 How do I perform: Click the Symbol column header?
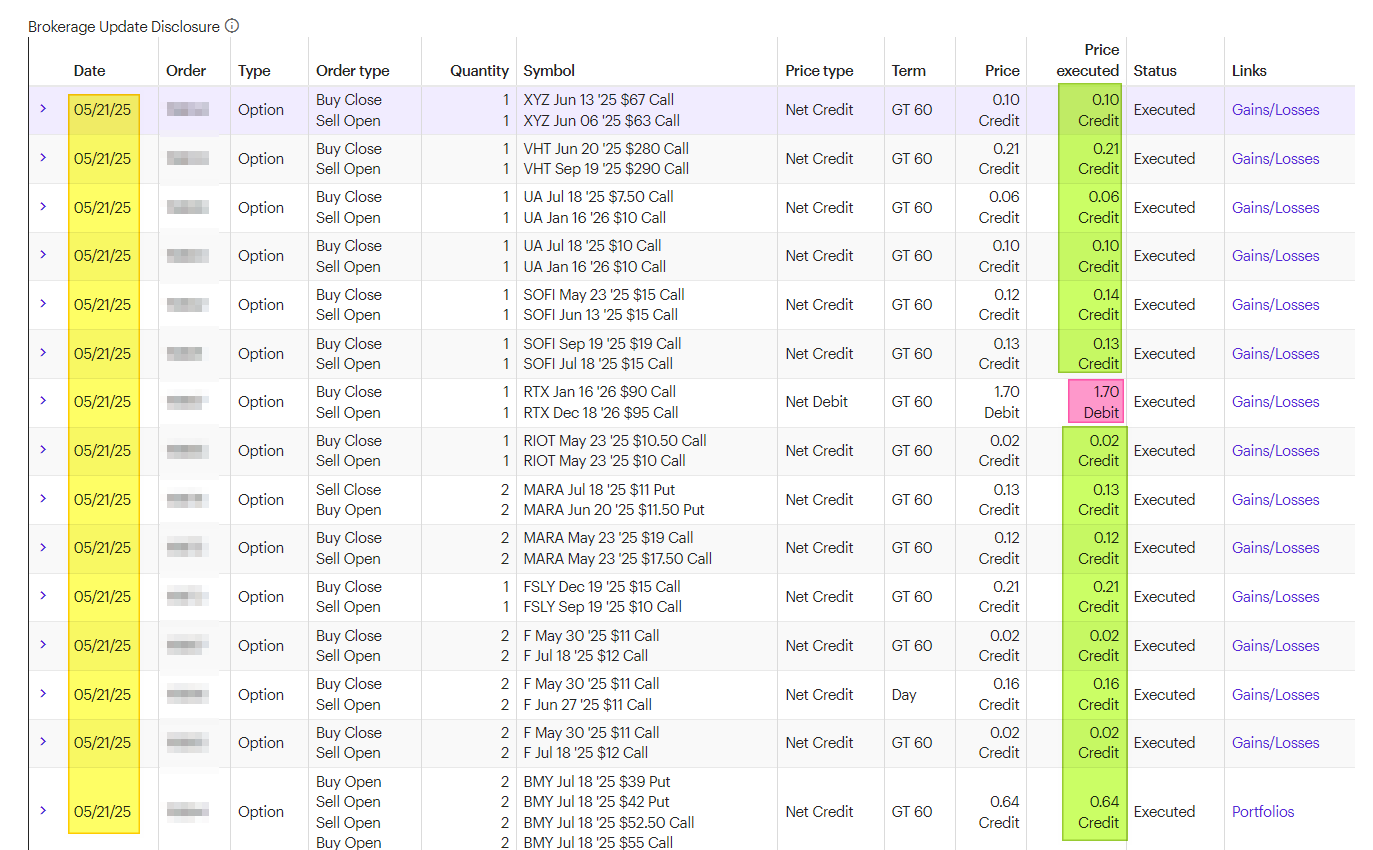[549, 71]
